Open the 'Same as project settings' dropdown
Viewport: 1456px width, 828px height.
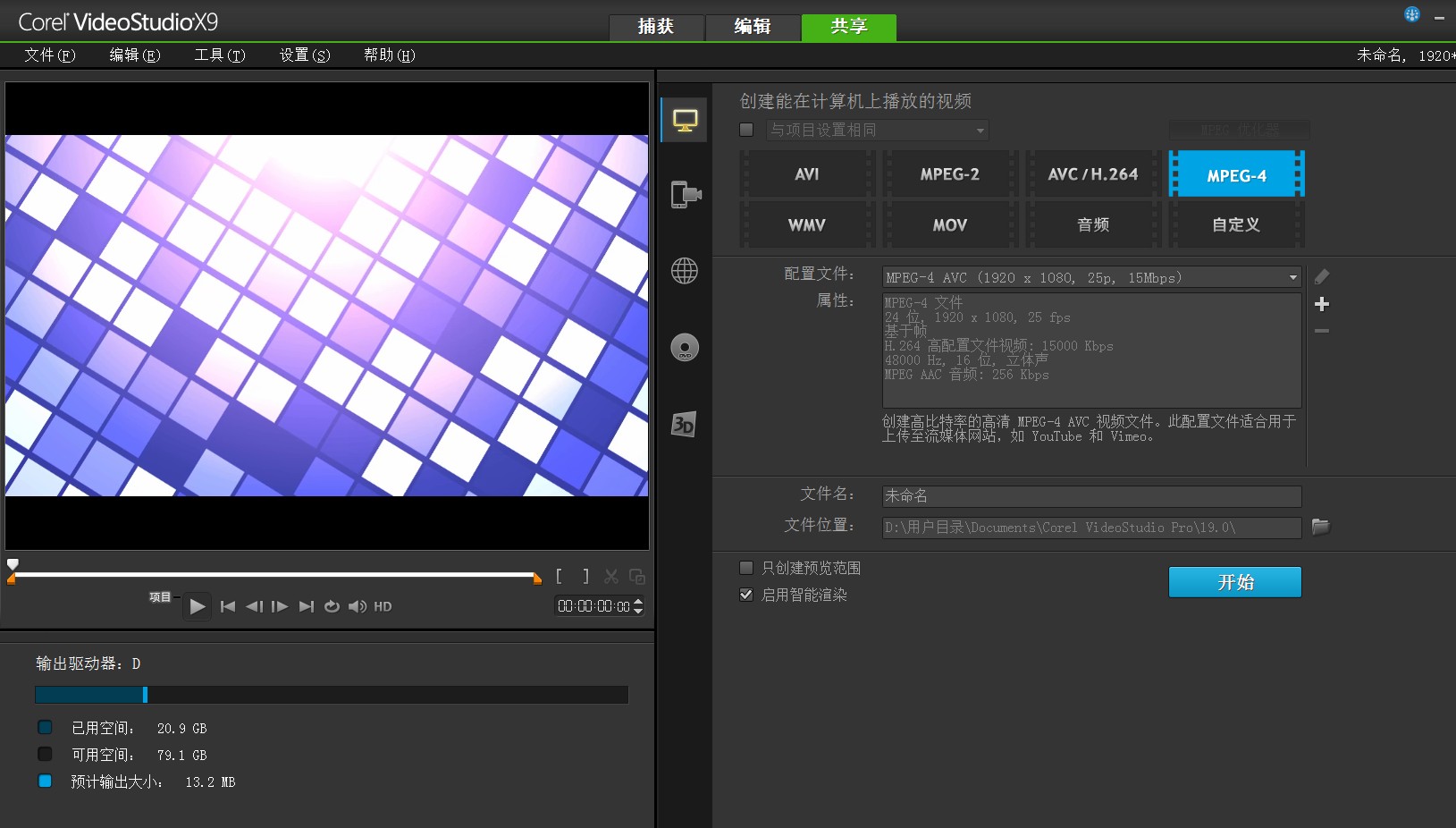878,130
